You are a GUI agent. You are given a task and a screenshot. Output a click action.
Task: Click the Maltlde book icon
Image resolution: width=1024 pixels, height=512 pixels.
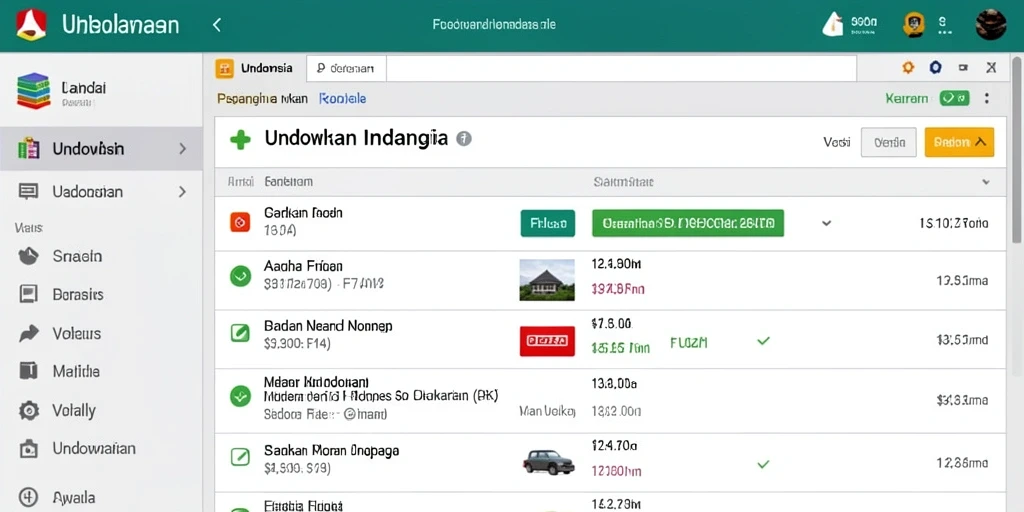click(x=28, y=371)
